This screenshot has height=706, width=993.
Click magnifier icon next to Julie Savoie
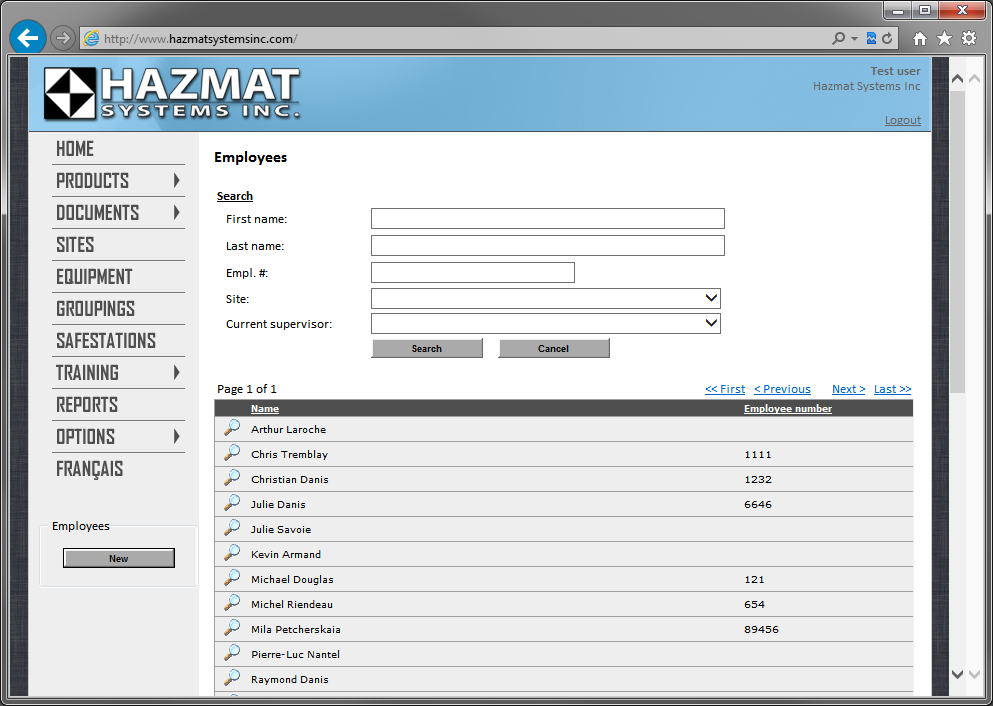click(x=232, y=528)
